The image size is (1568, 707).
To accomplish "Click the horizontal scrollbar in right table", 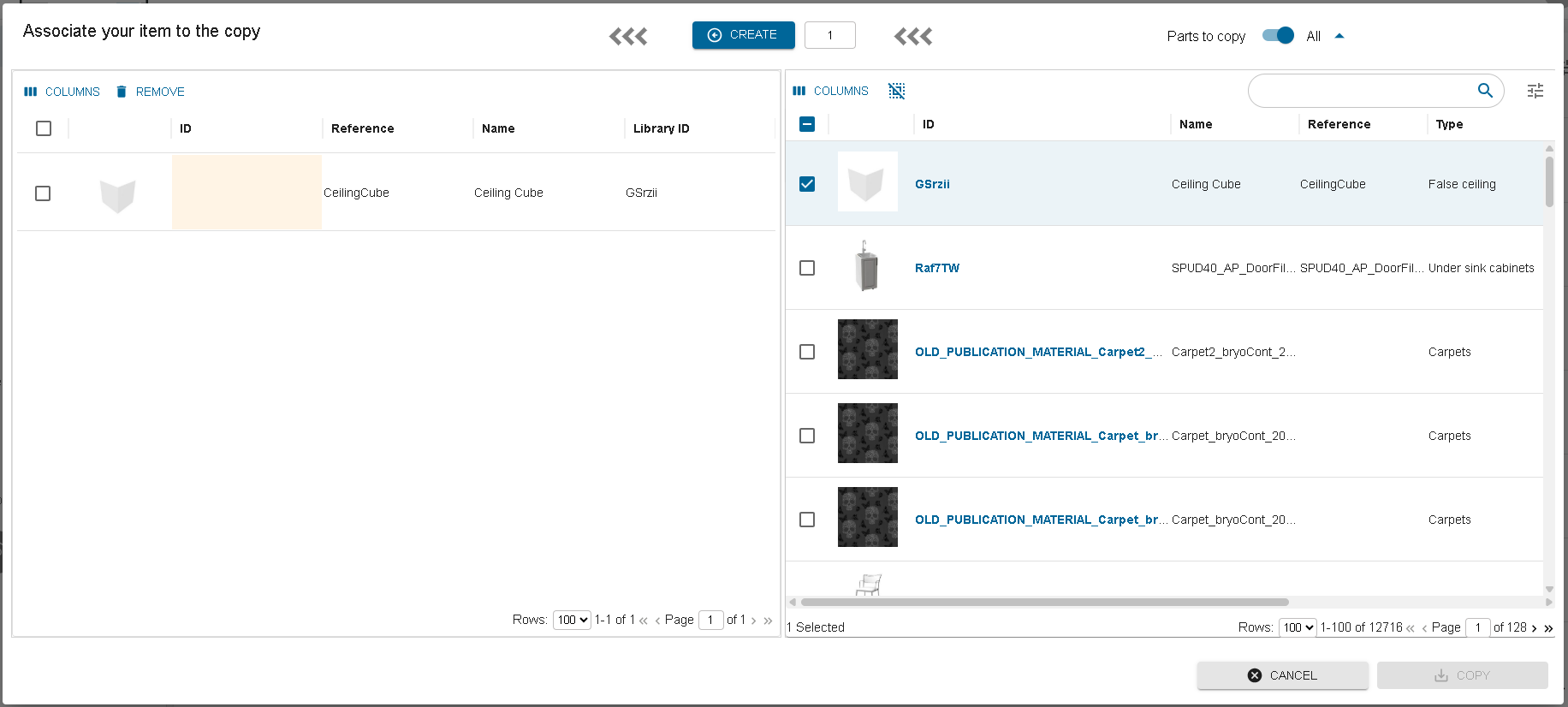I will (x=1044, y=602).
